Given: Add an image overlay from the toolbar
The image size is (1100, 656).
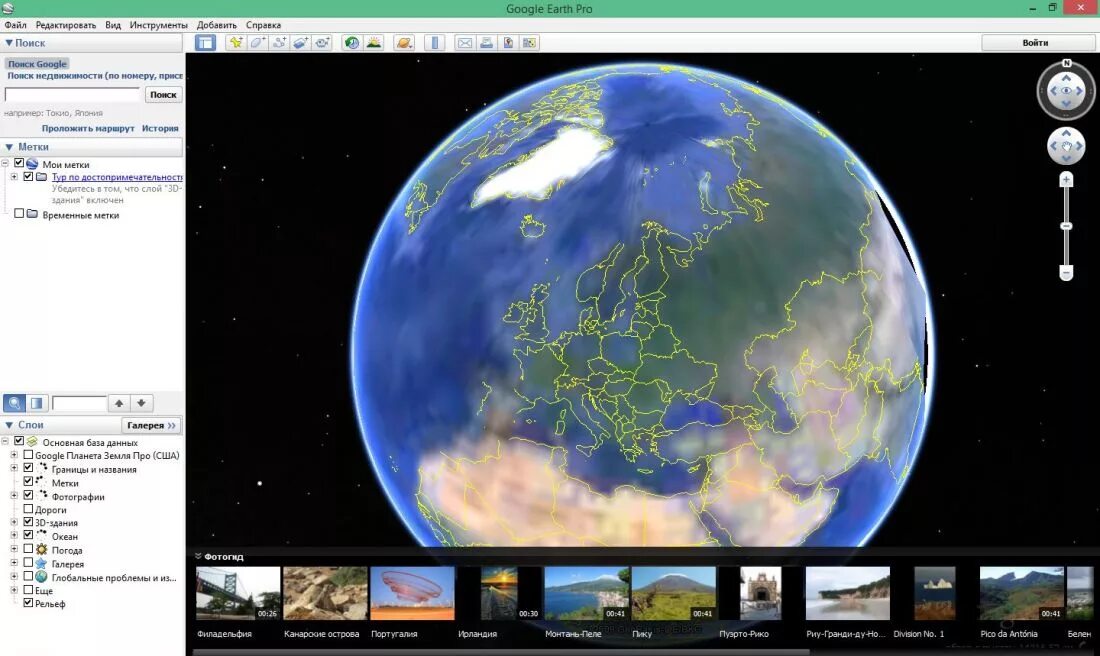Looking at the screenshot, I should [x=301, y=43].
